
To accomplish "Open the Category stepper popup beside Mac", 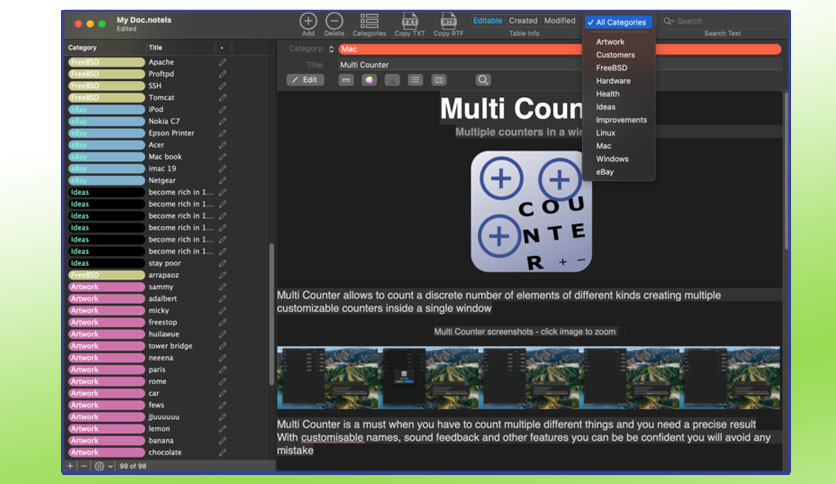I will (x=331, y=49).
